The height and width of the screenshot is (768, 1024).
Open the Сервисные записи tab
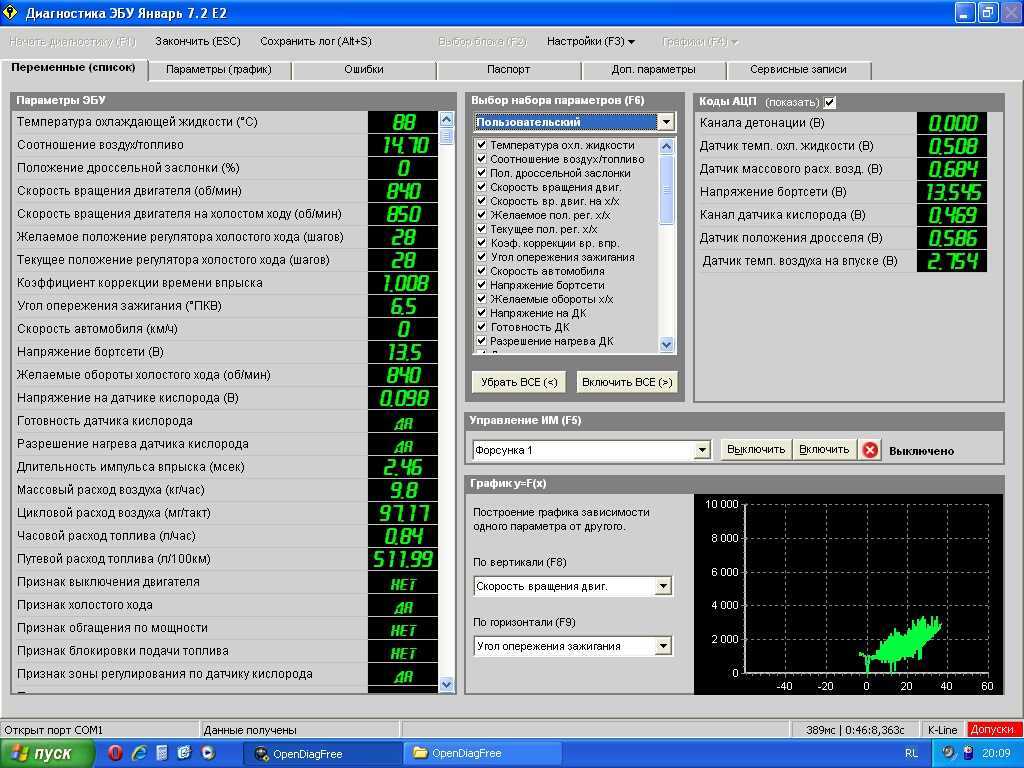coord(798,69)
